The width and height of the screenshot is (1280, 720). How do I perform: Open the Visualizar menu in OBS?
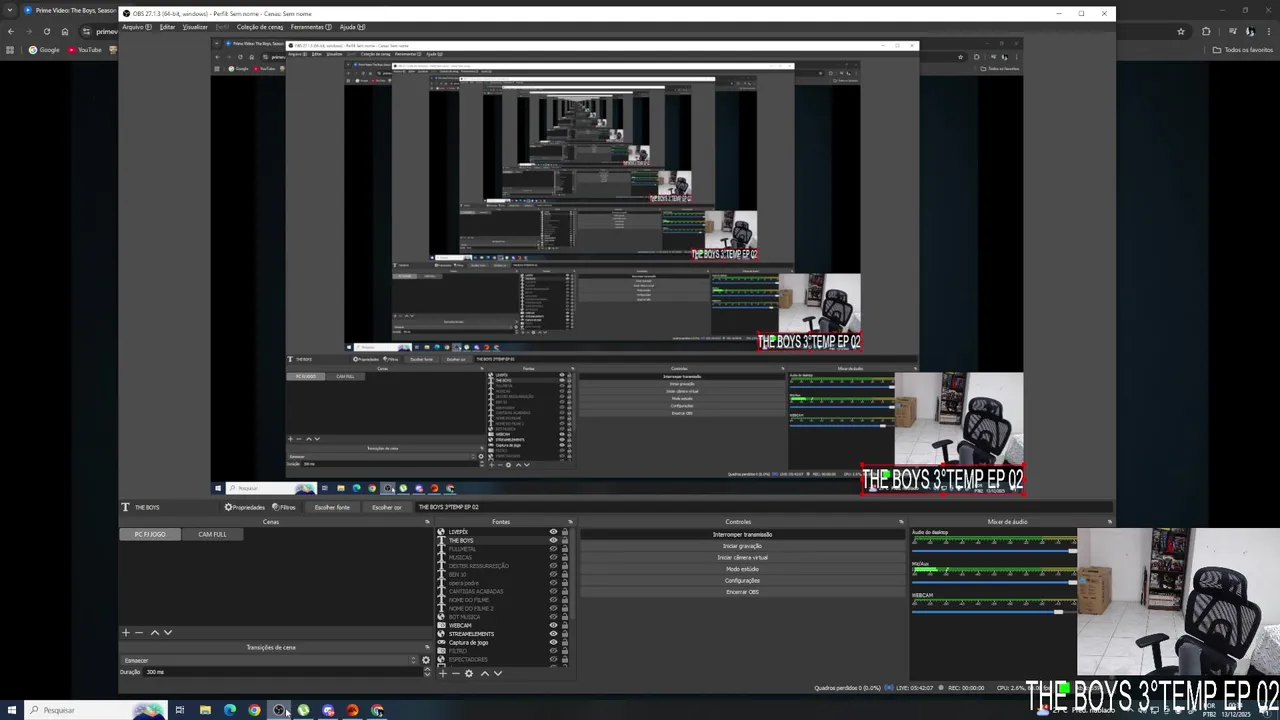coord(195,27)
